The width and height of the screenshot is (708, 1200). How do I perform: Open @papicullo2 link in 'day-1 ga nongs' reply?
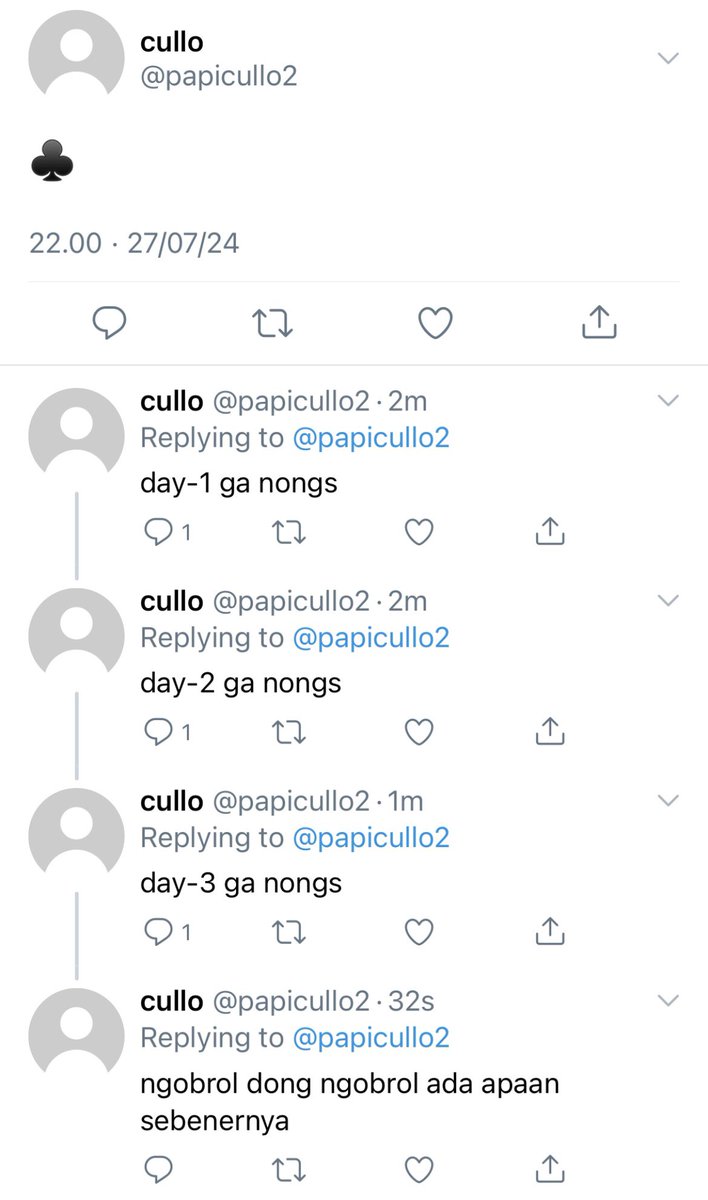click(370, 438)
